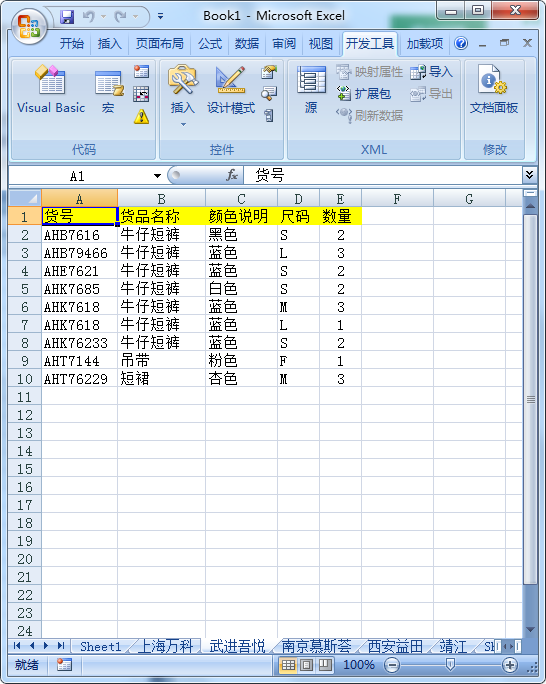Open macro security warning settings

tap(141, 116)
